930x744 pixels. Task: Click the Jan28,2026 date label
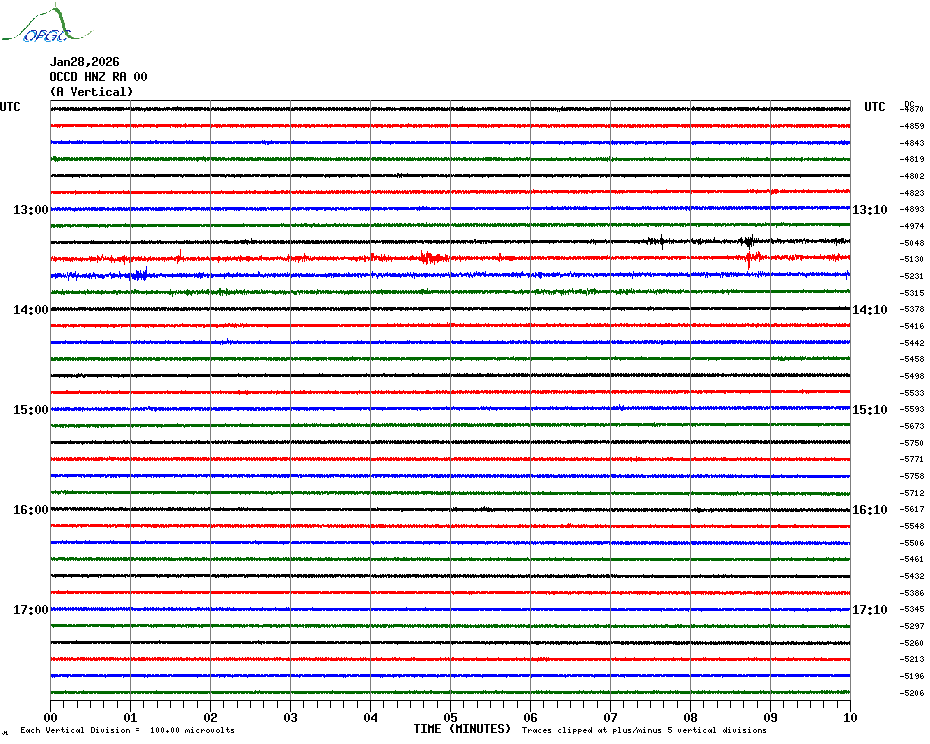(84, 62)
